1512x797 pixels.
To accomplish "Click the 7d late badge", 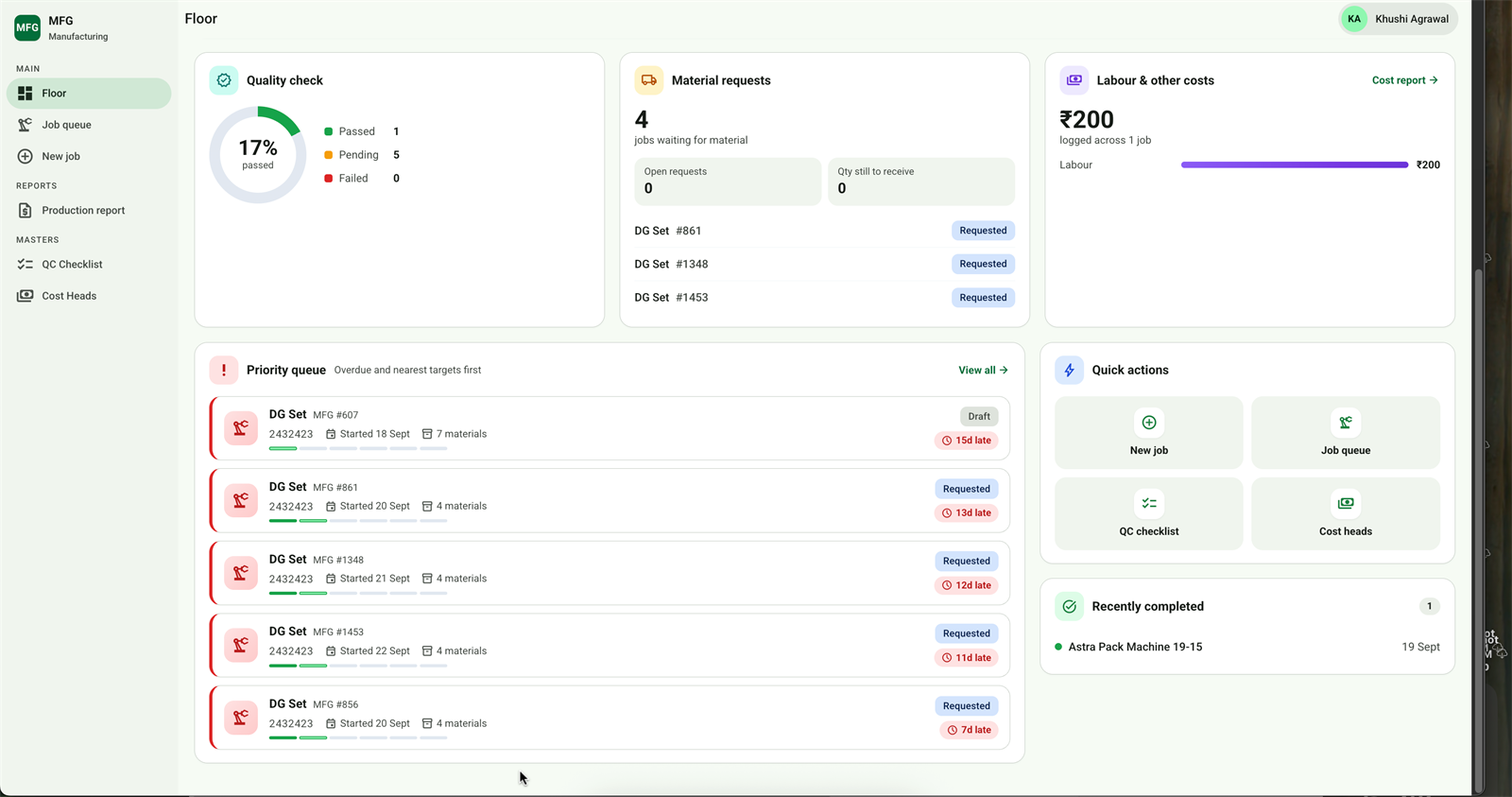I will click(x=970, y=730).
